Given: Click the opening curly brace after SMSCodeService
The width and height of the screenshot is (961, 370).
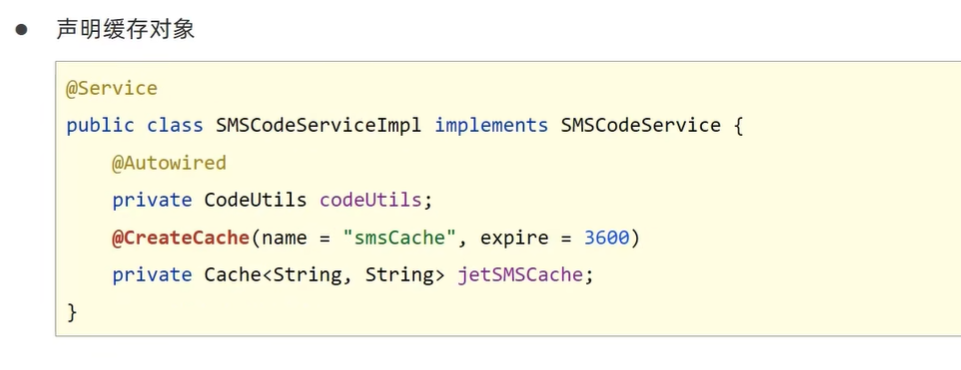Looking at the screenshot, I should (x=738, y=127).
